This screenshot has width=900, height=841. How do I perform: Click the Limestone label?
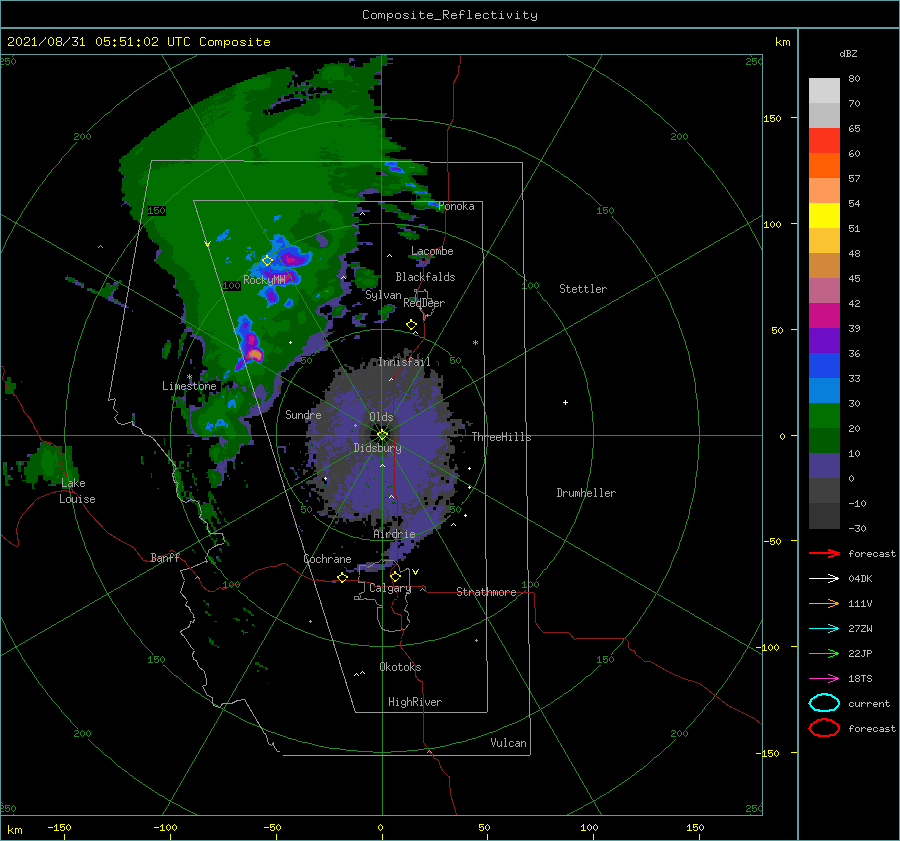click(189, 386)
